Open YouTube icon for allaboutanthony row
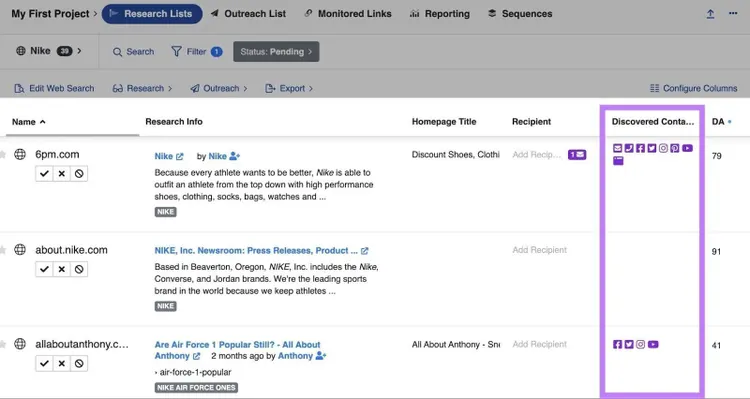Screen dimensions: 750x399 (653, 344)
